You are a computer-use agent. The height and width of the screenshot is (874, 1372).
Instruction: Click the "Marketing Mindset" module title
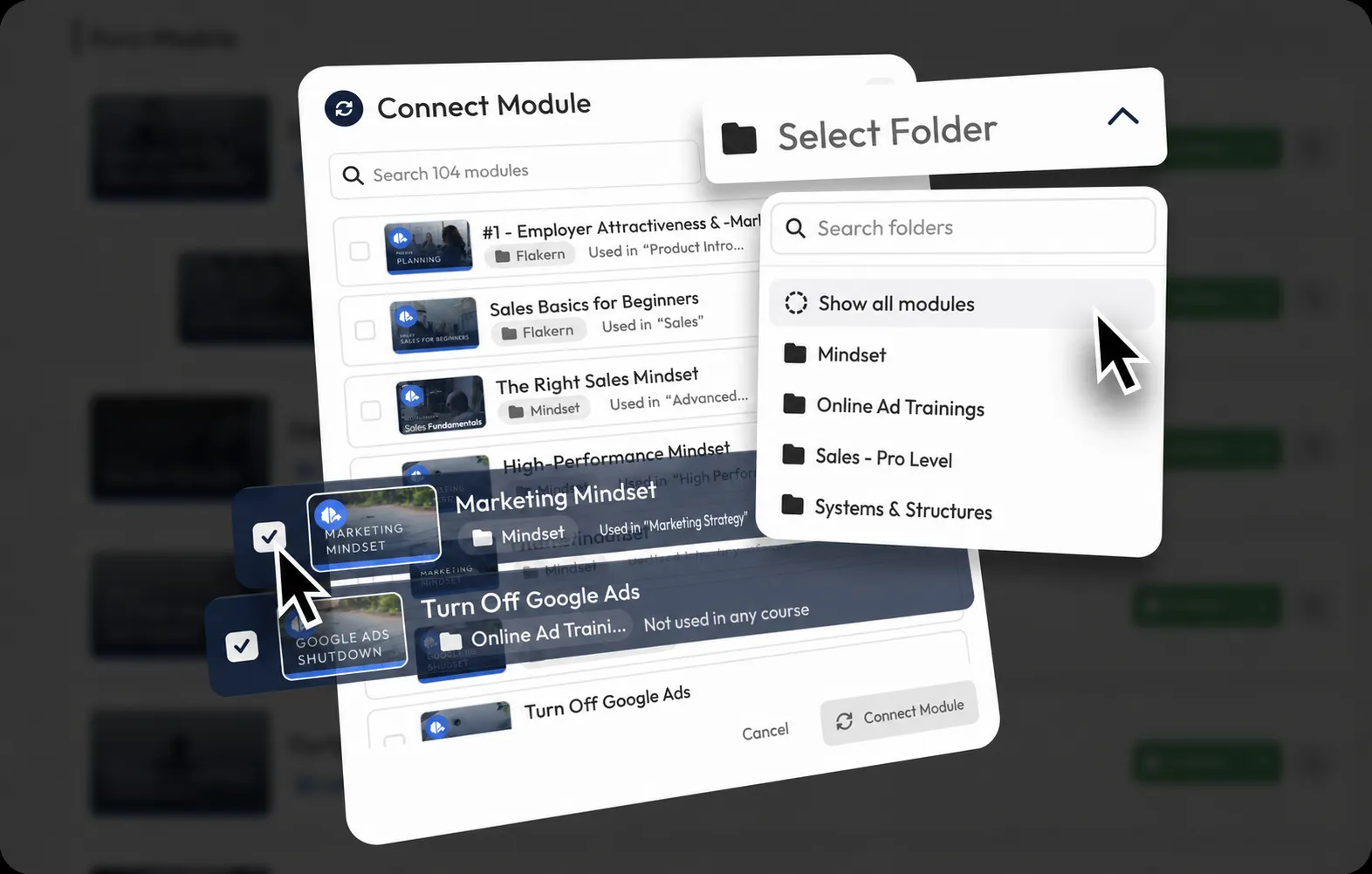point(556,497)
